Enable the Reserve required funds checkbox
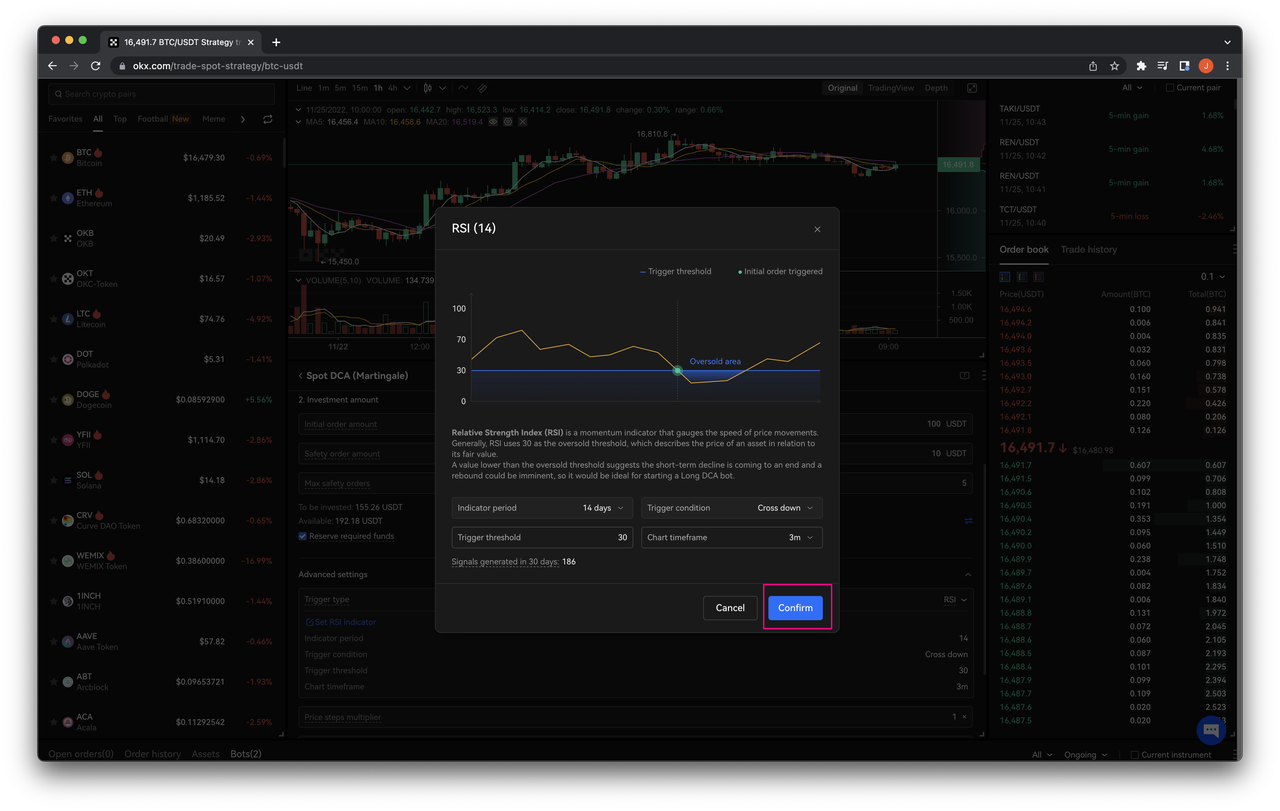The image size is (1280, 811). (302, 535)
